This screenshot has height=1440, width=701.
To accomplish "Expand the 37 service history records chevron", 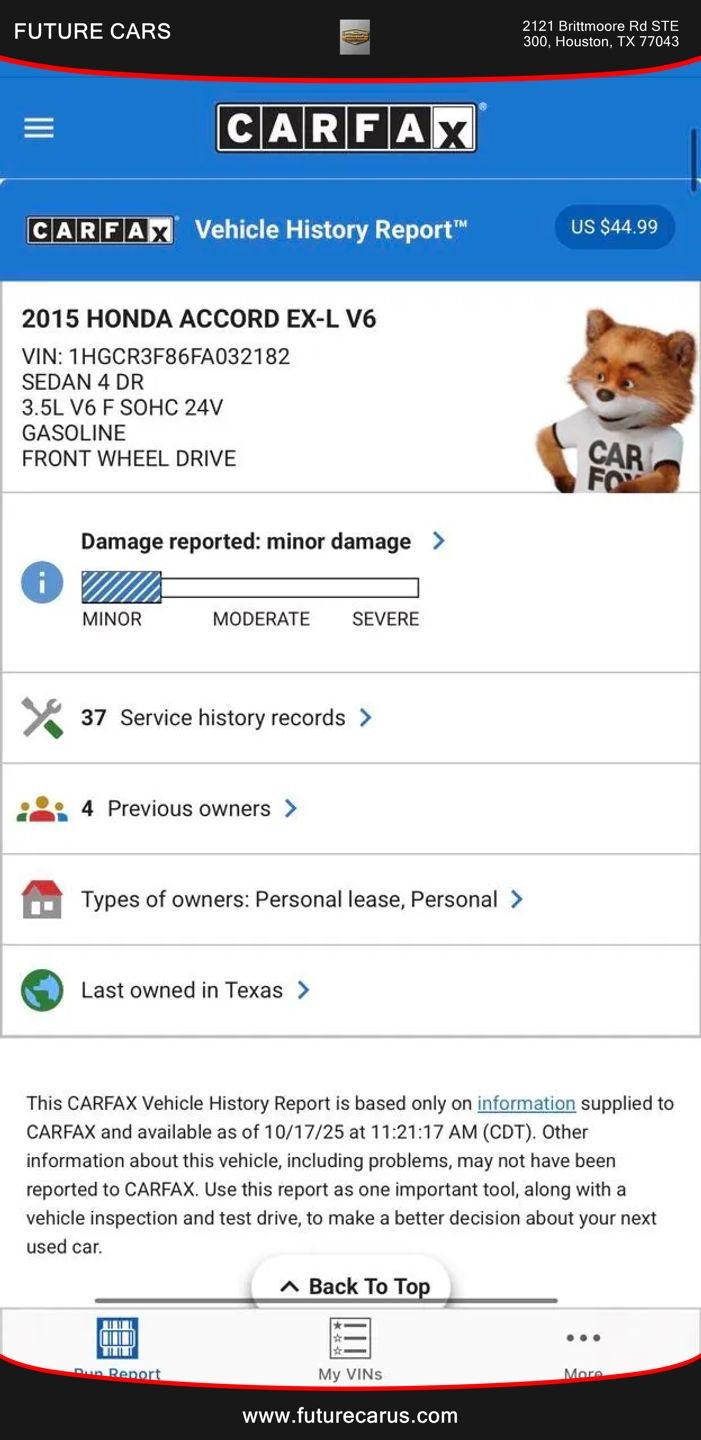I will 366,718.
